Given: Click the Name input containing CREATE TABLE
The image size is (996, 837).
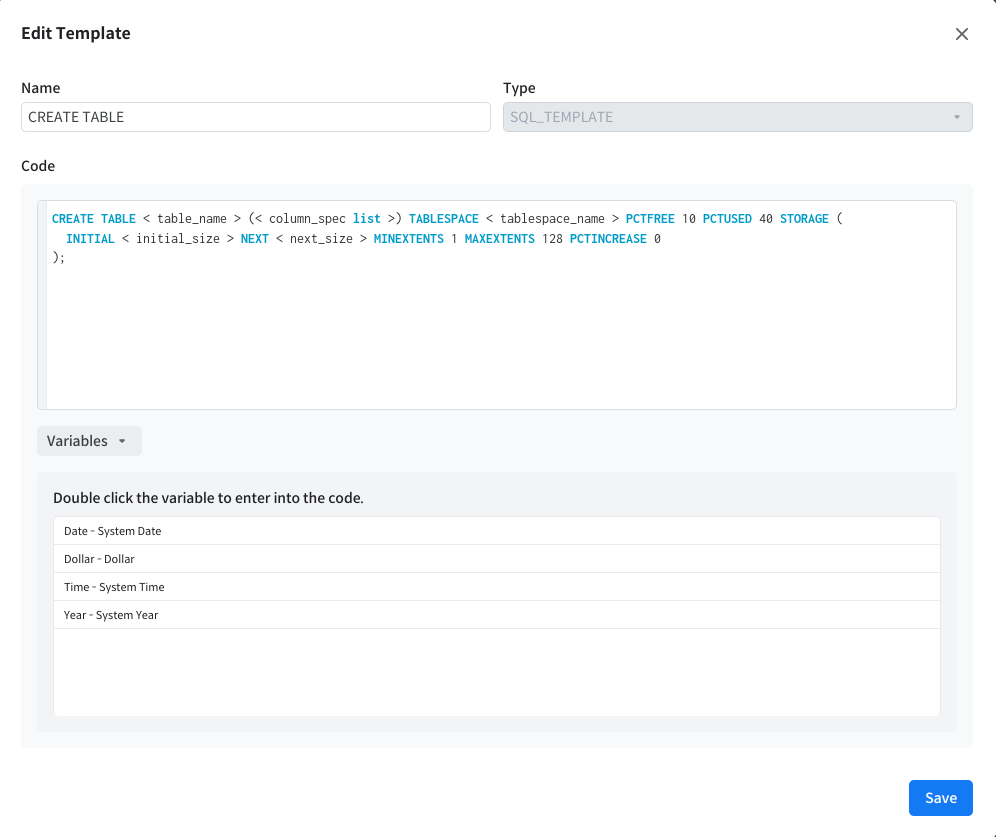Looking at the screenshot, I should (256, 117).
